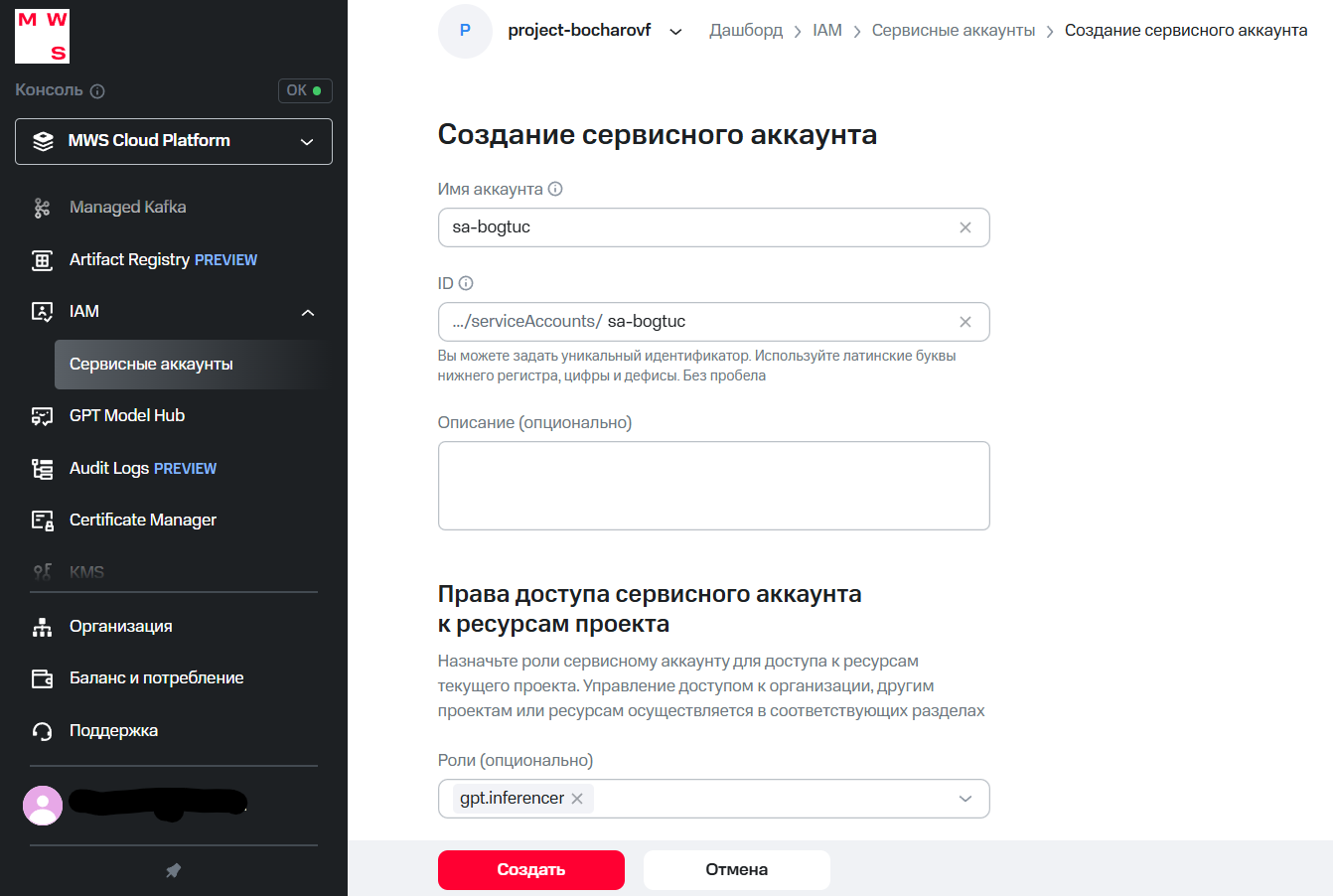Image resolution: width=1333 pixels, height=896 pixels.
Task: Click the pin sidebar icon
Action: pos(173,870)
